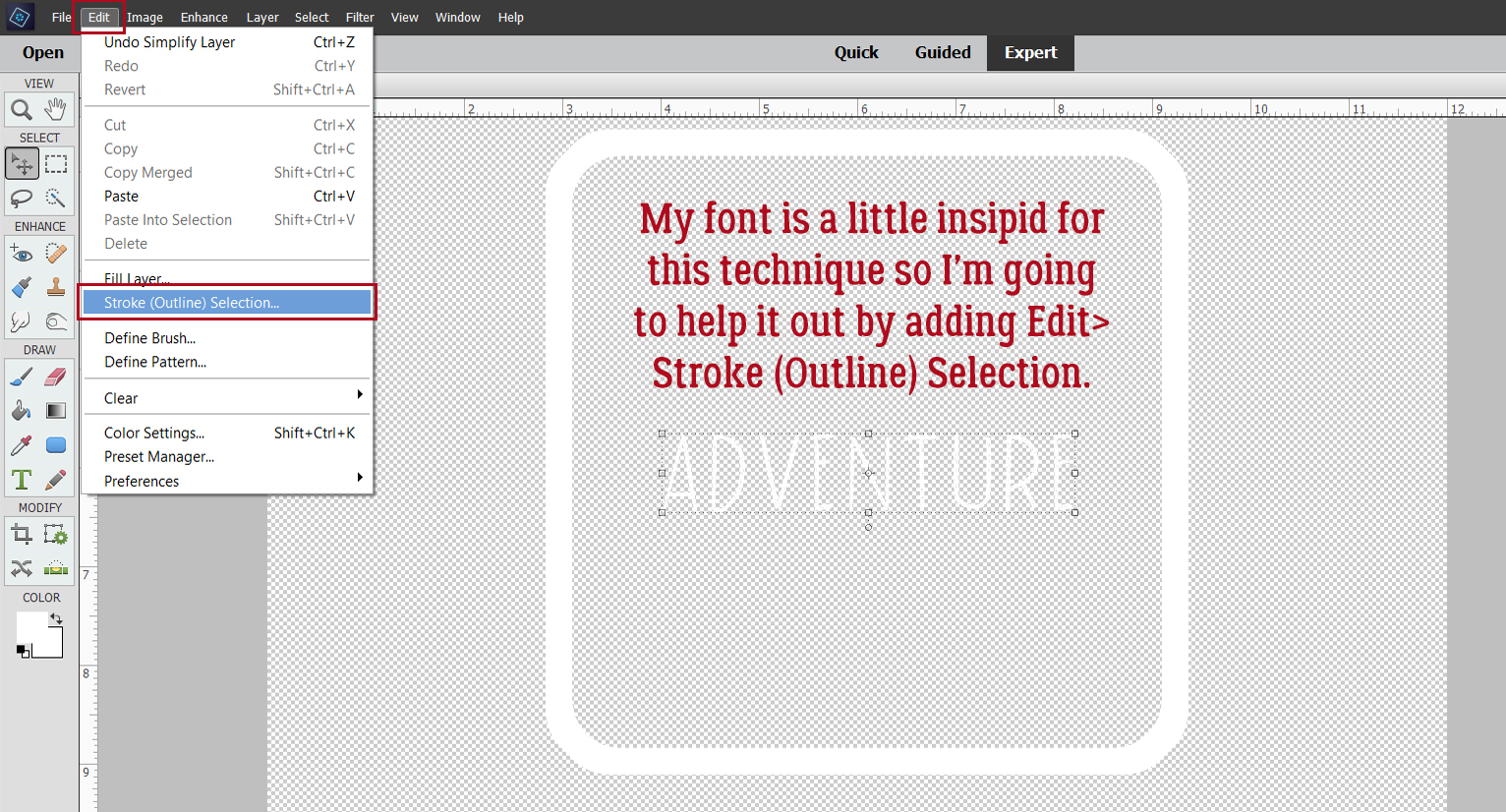Click the Photoshop Elements app logo
This screenshot has width=1506, height=812.
tap(20, 17)
